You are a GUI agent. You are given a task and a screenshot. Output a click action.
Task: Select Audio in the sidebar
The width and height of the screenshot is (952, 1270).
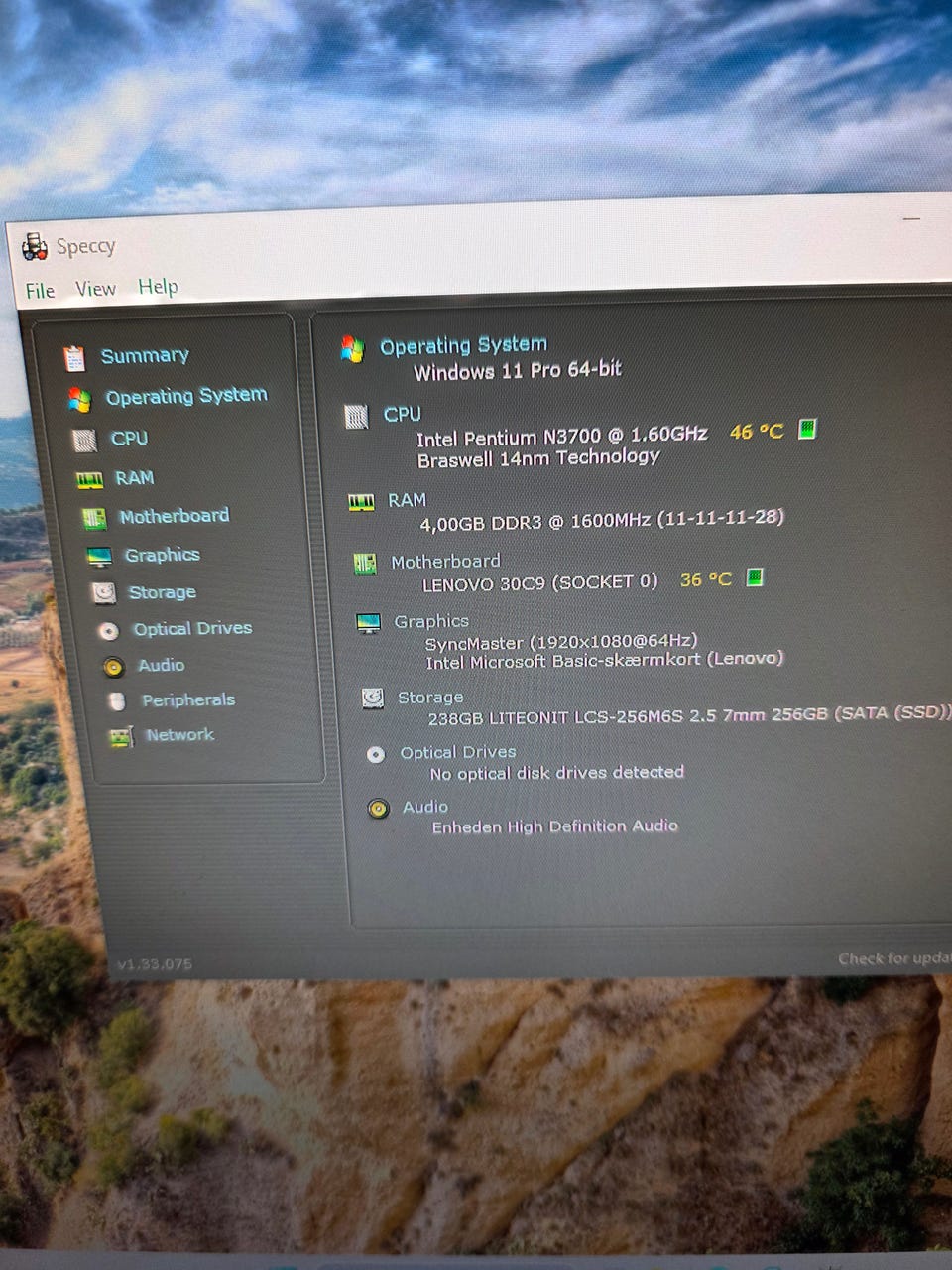point(161,665)
